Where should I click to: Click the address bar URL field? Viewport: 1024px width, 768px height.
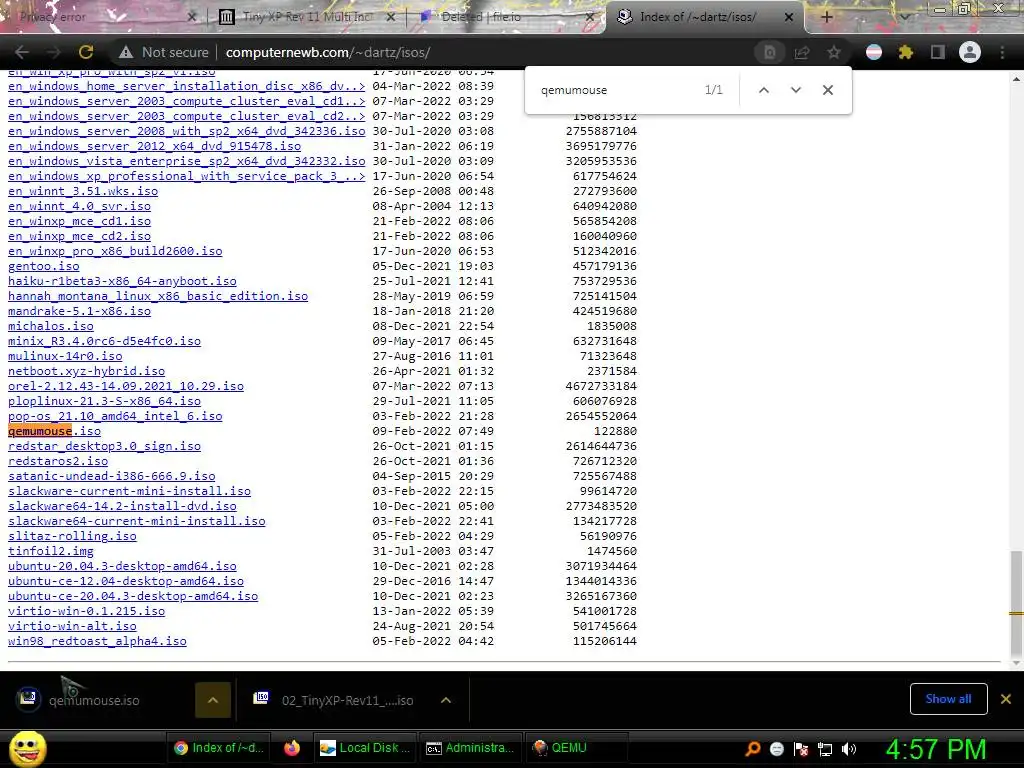tap(483, 52)
